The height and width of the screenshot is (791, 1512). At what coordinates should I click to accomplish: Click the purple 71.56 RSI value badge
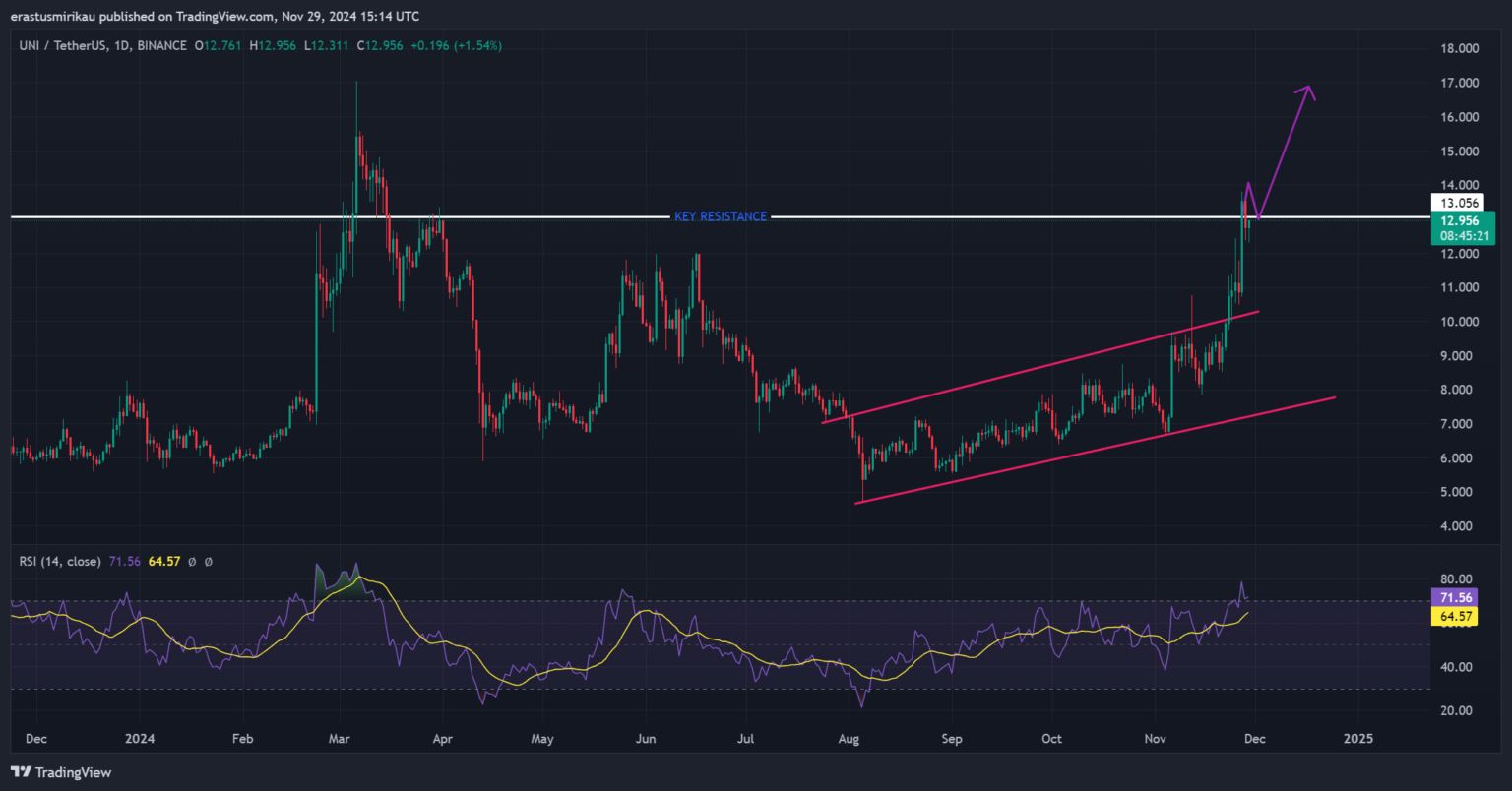1456,598
